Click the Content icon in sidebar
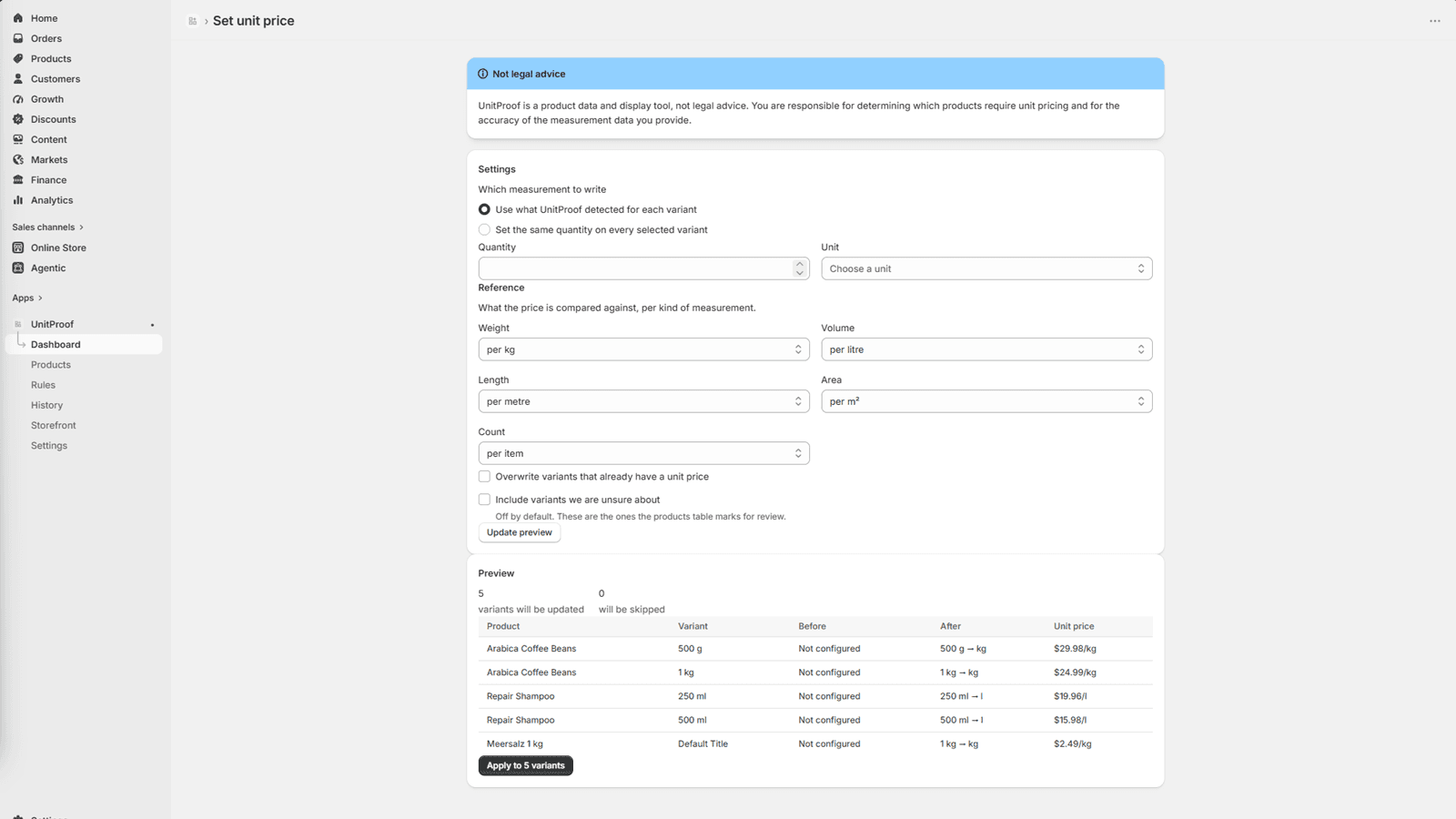Screen dimensions: 1456x819 coord(18,139)
